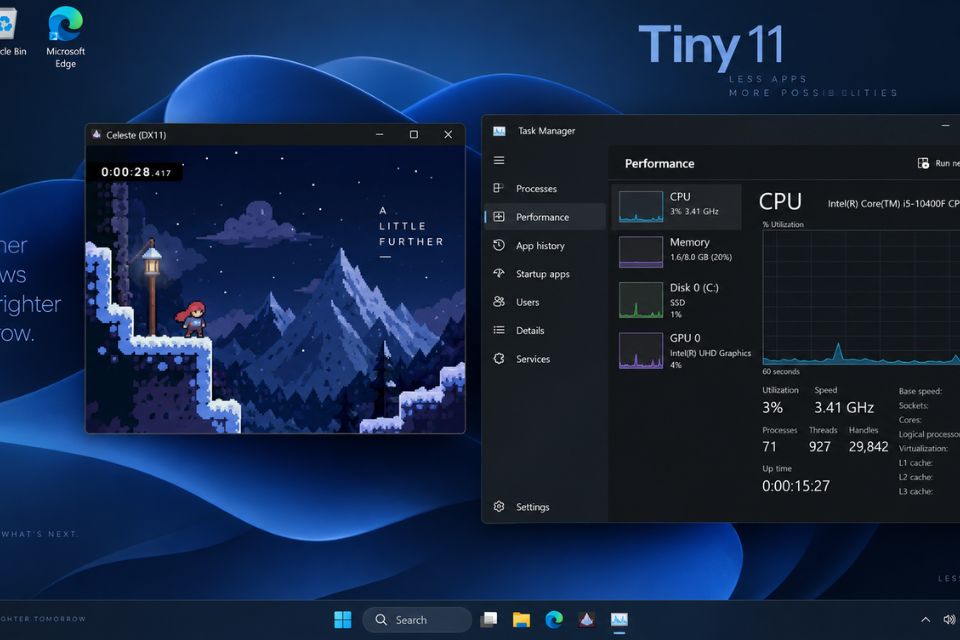Select the GPU 0 thumbnail graph
Screen dimensions: 960x640
(640, 350)
